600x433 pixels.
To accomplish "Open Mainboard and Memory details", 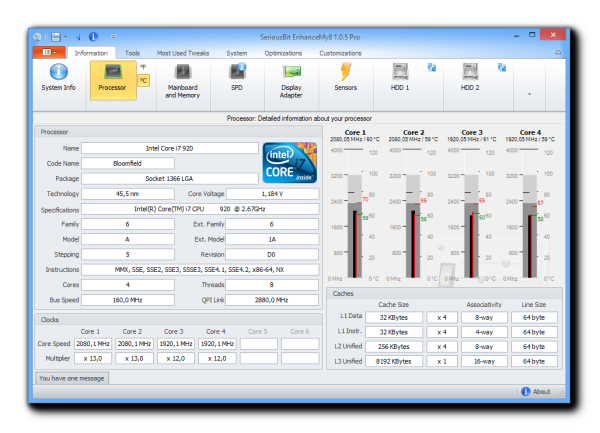I will [183, 81].
